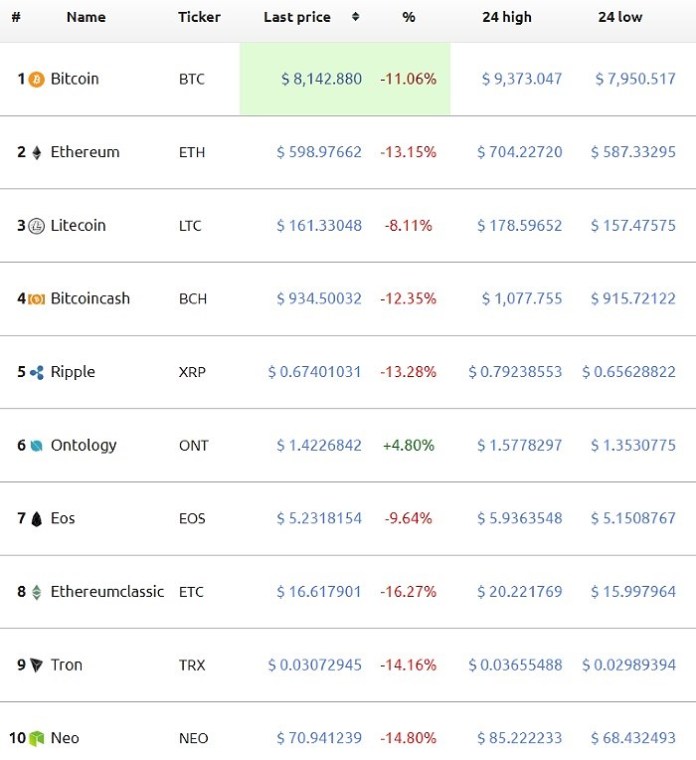Screen dimensions: 696x760
Task: Click the Litecoin logo icon
Action: 37,226
